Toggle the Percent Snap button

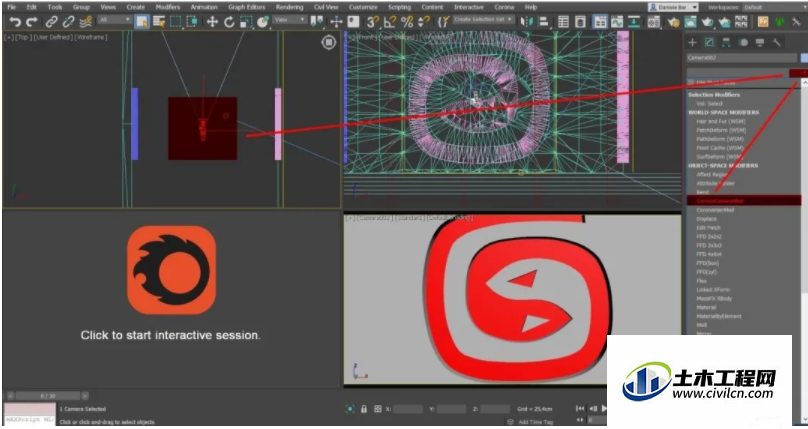pyautogui.click(x=407, y=22)
